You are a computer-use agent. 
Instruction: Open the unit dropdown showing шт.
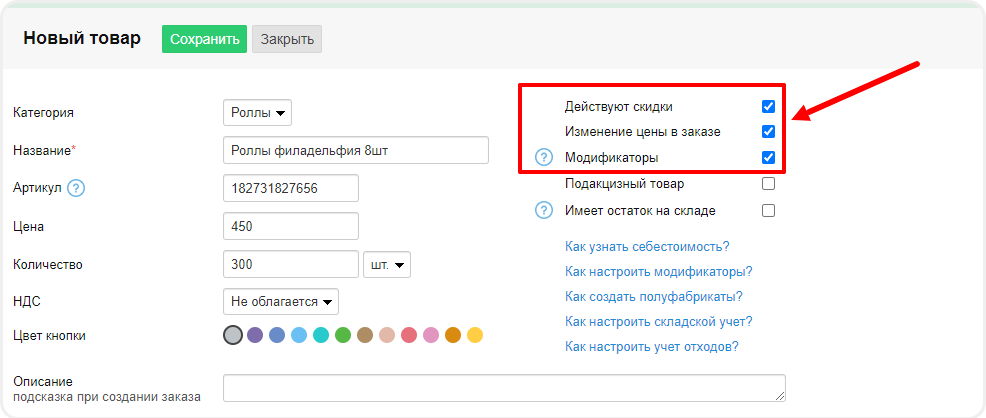pos(387,265)
